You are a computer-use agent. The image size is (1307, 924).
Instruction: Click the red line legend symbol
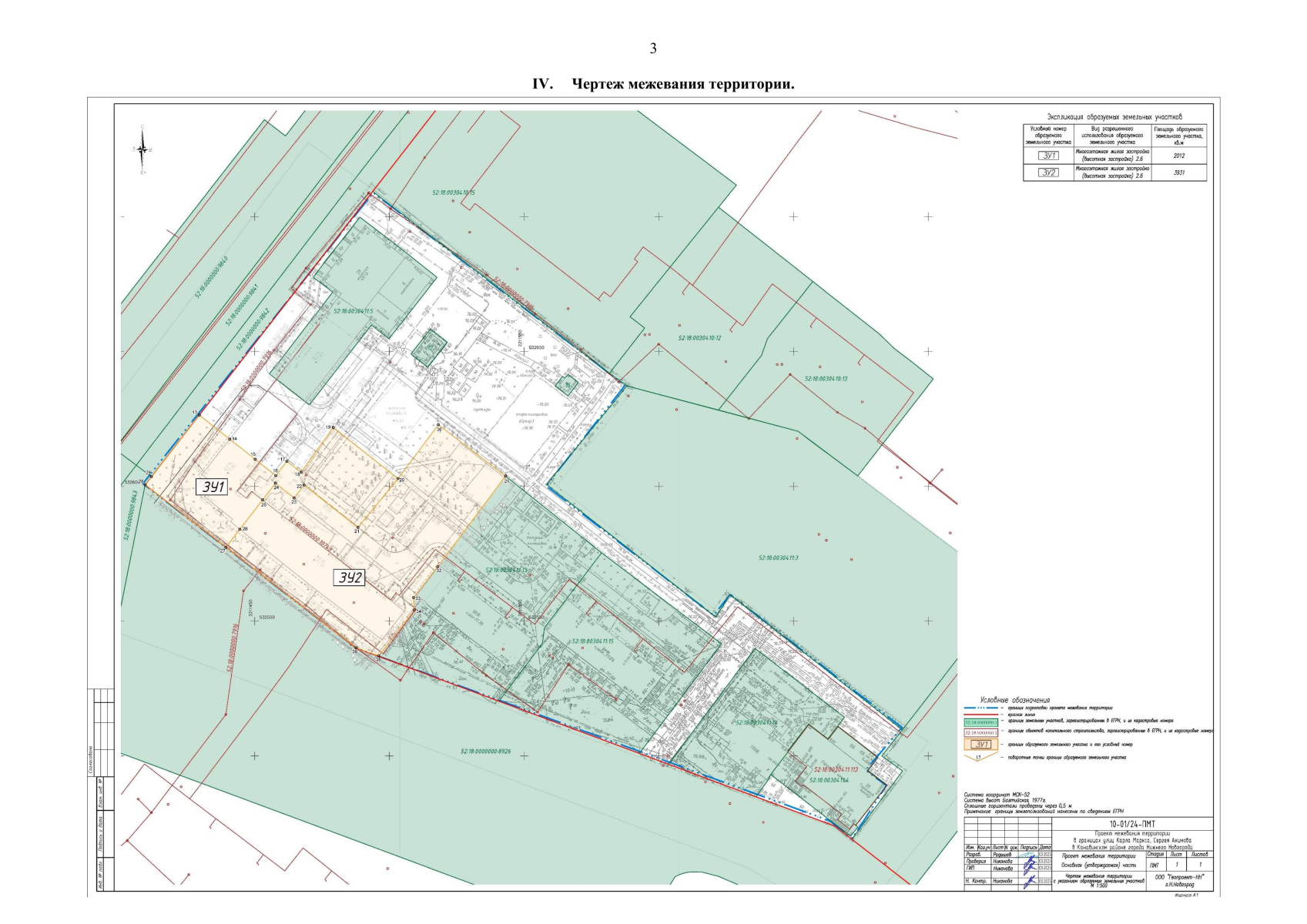coord(980,715)
